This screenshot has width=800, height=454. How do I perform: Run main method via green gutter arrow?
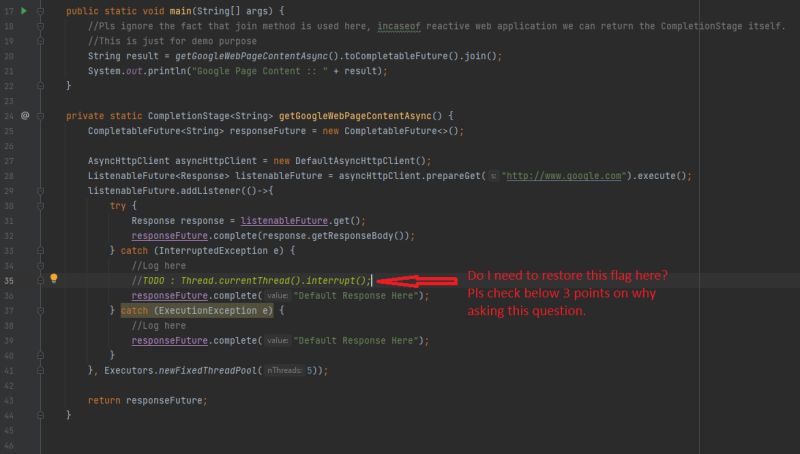coord(24,11)
